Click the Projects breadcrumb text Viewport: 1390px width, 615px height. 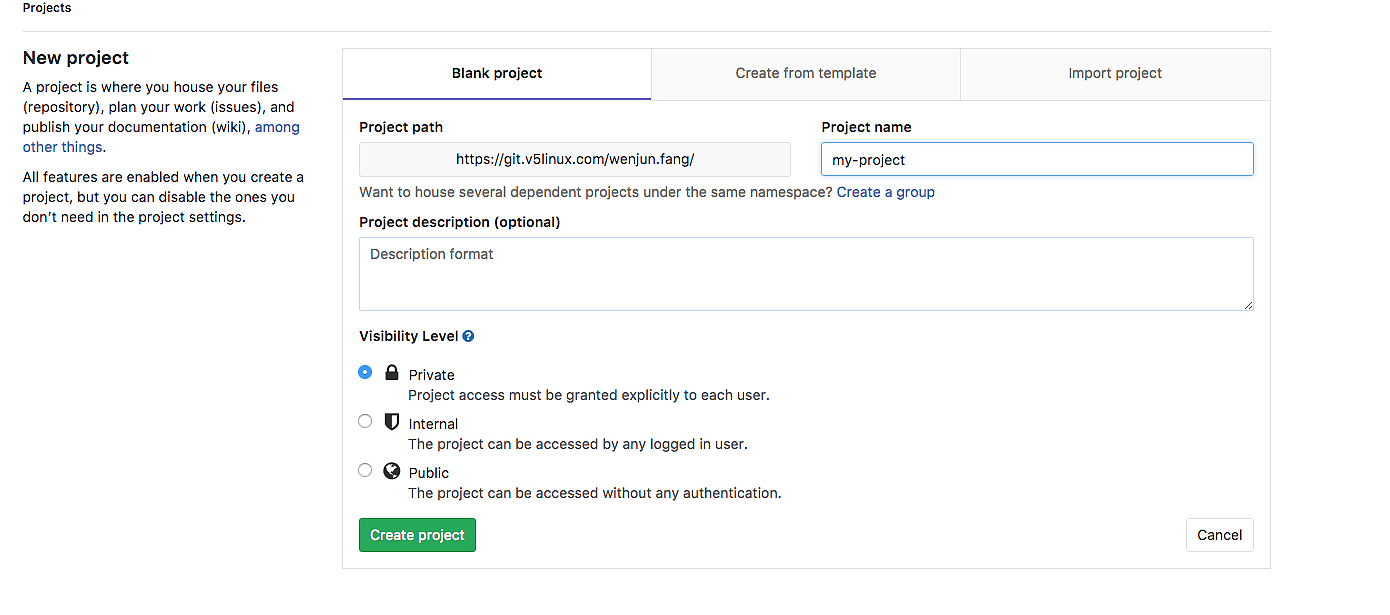[x=47, y=8]
